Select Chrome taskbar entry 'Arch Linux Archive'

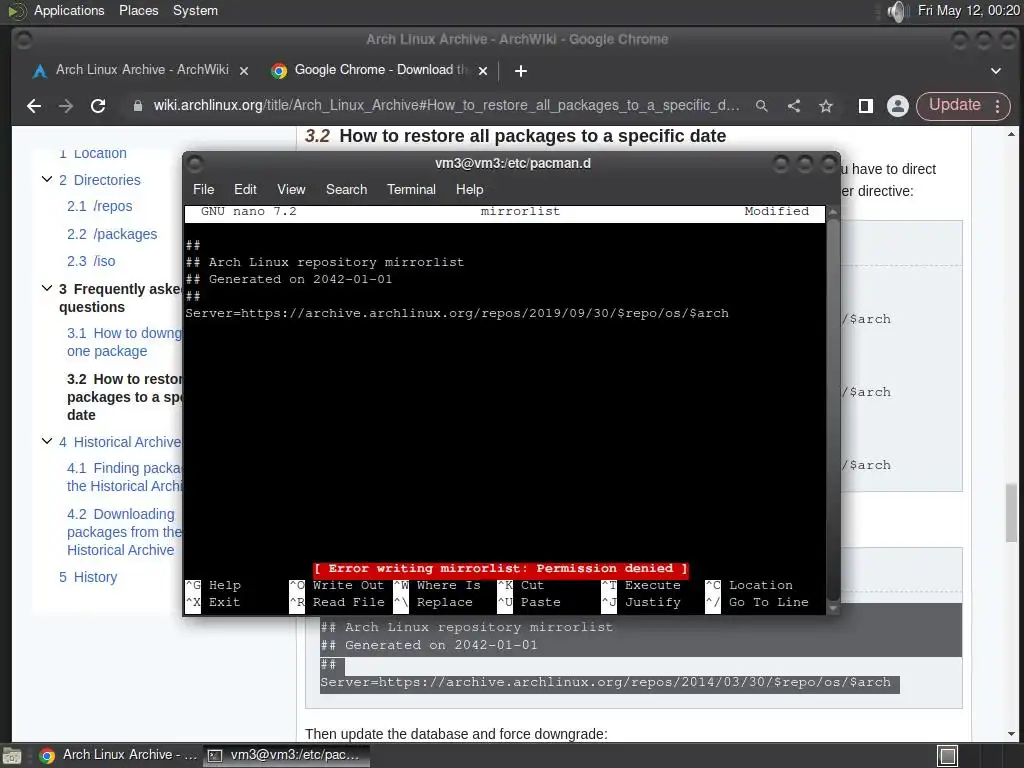tap(118, 755)
